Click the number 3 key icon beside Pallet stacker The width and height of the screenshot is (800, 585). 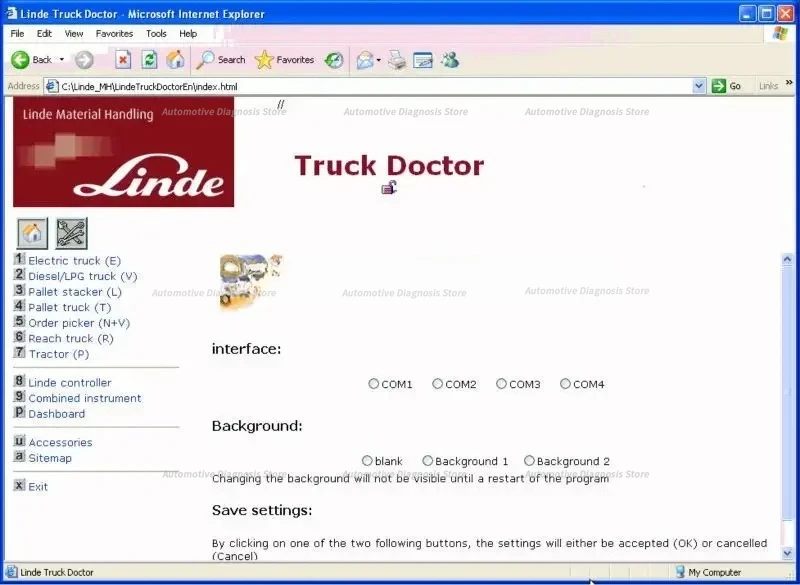(19, 290)
